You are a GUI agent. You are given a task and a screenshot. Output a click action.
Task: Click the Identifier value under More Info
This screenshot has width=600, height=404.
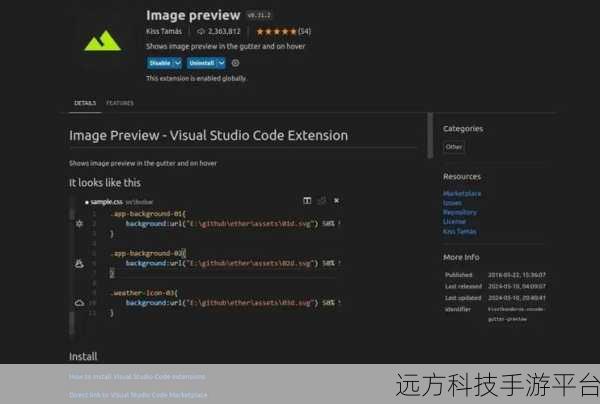516,314
